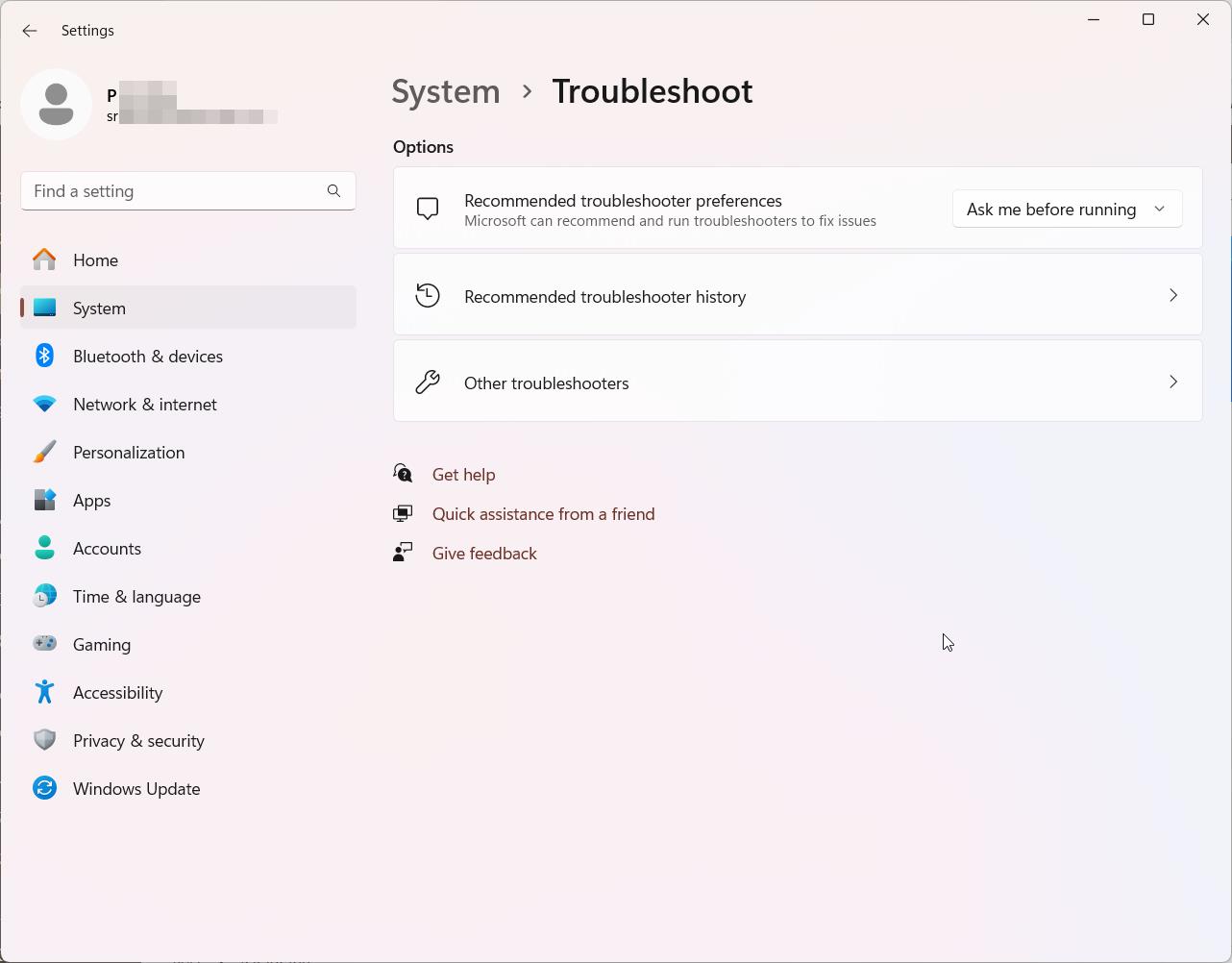This screenshot has height=963, width=1232.
Task: Open Time & language settings
Action: (x=188, y=596)
